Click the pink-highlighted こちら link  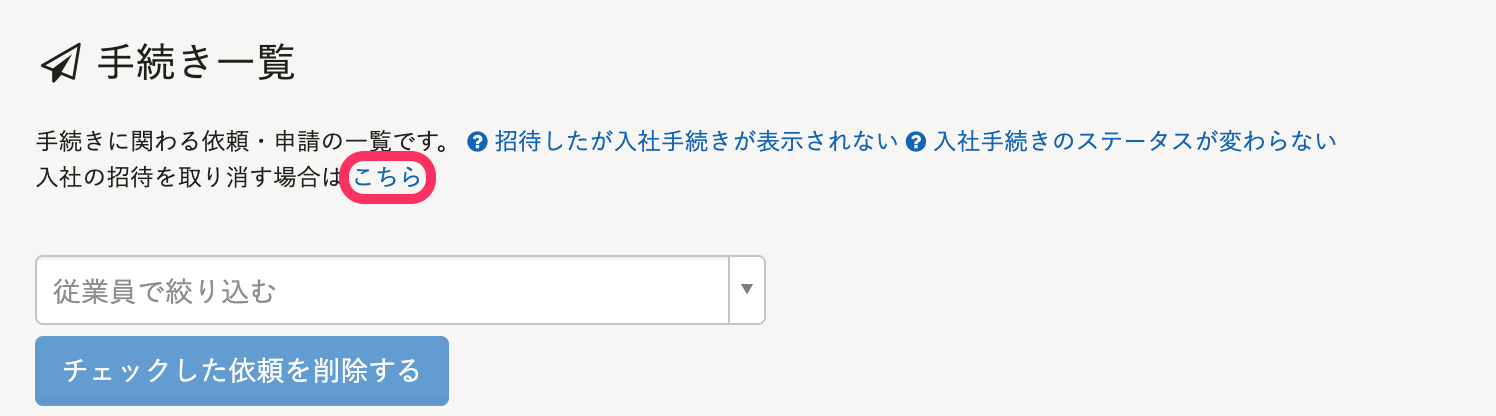click(387, 180)
